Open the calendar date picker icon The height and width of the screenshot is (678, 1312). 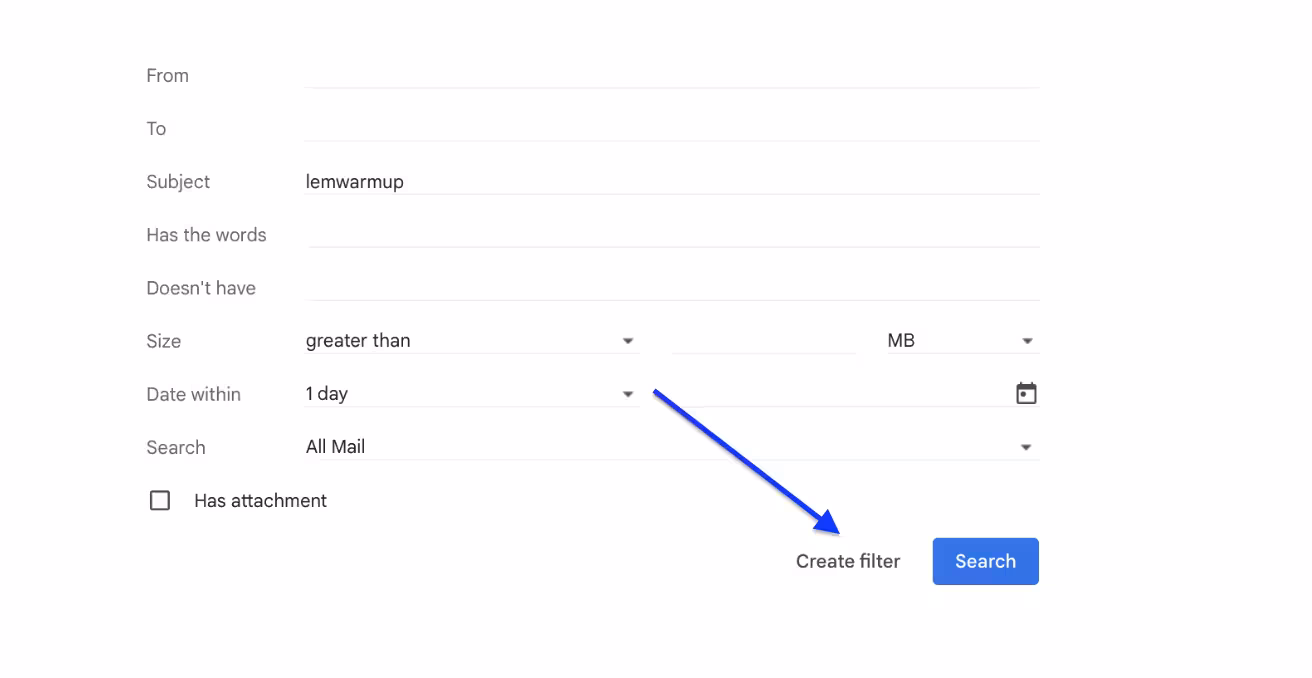[x=1026, y=394]
